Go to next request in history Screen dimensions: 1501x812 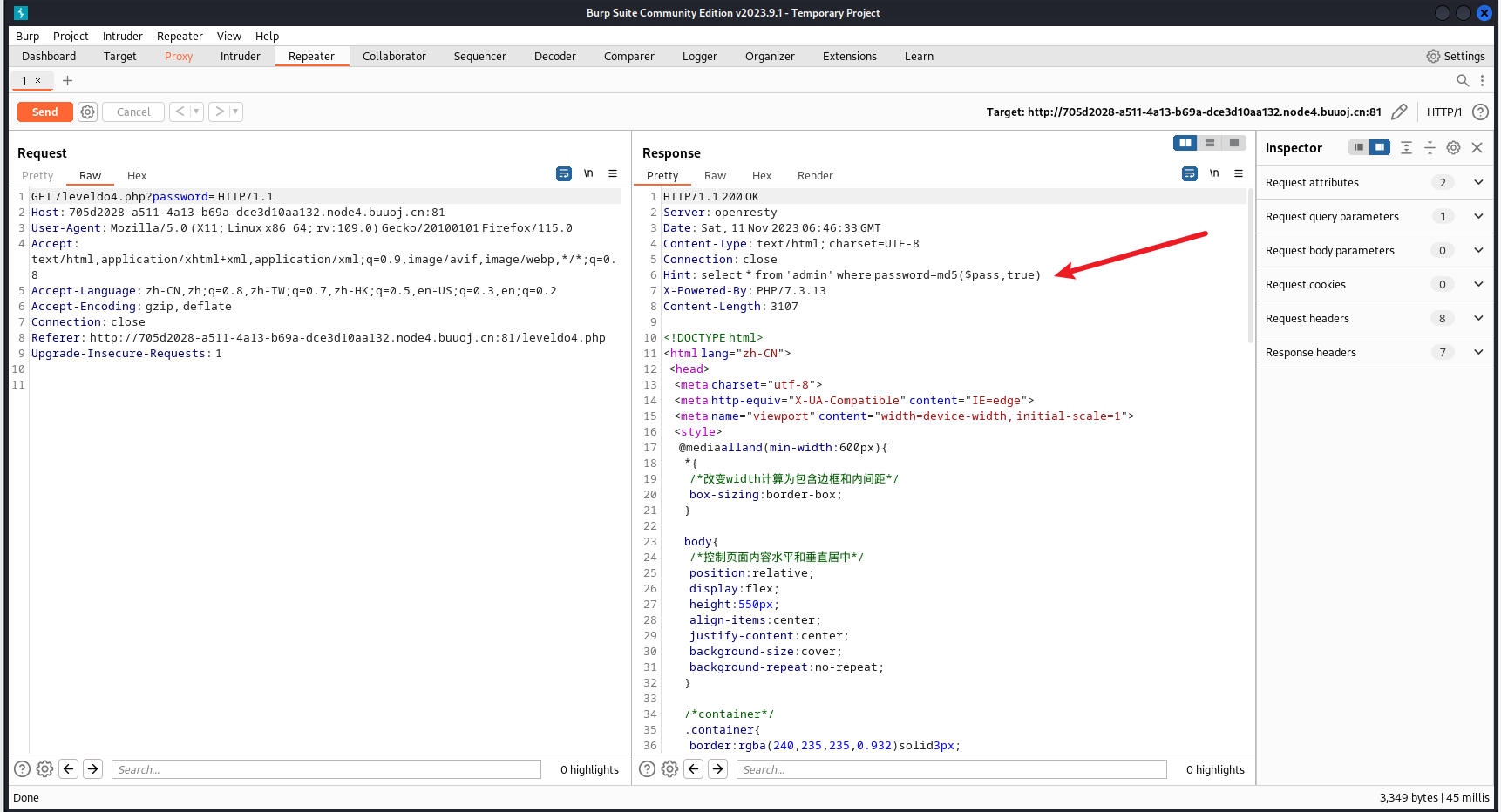[219, 112]
